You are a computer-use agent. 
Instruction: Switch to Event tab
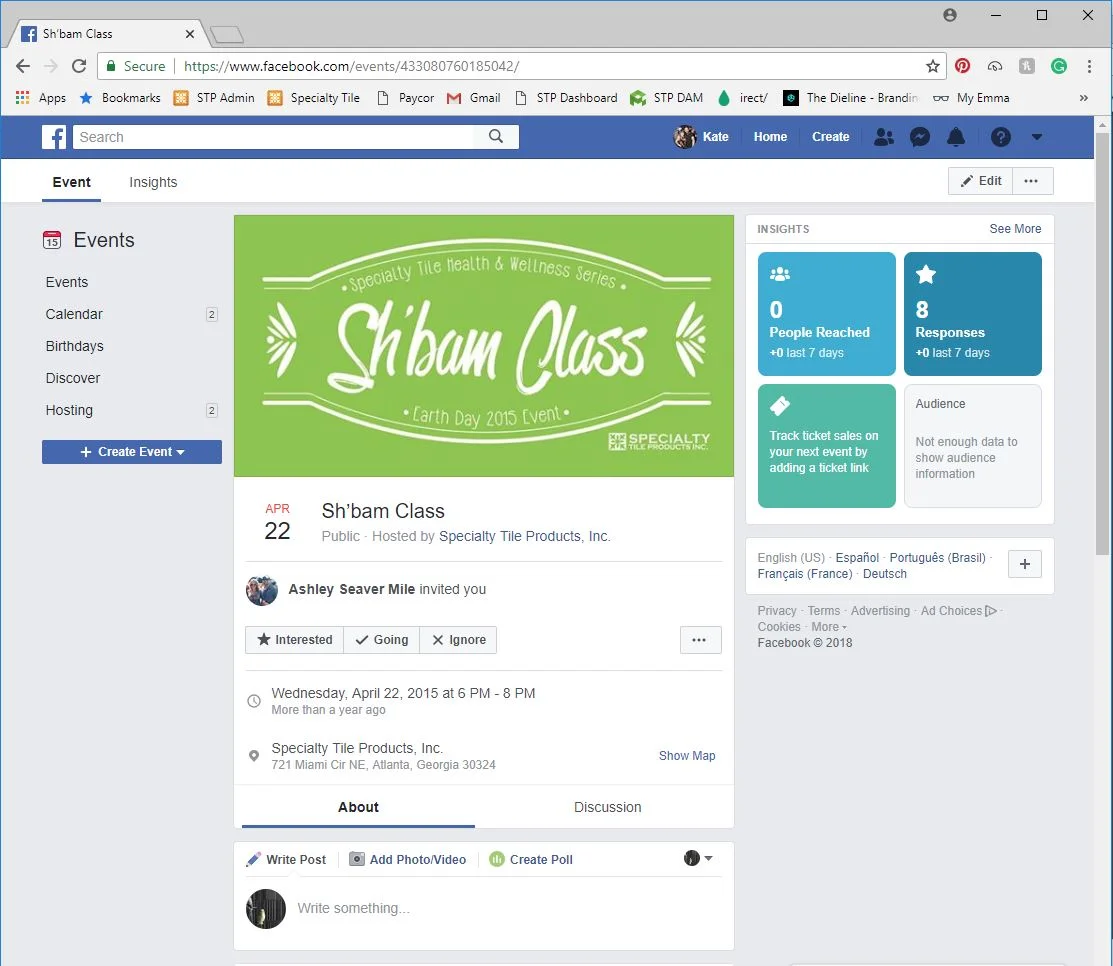(71, 182)
